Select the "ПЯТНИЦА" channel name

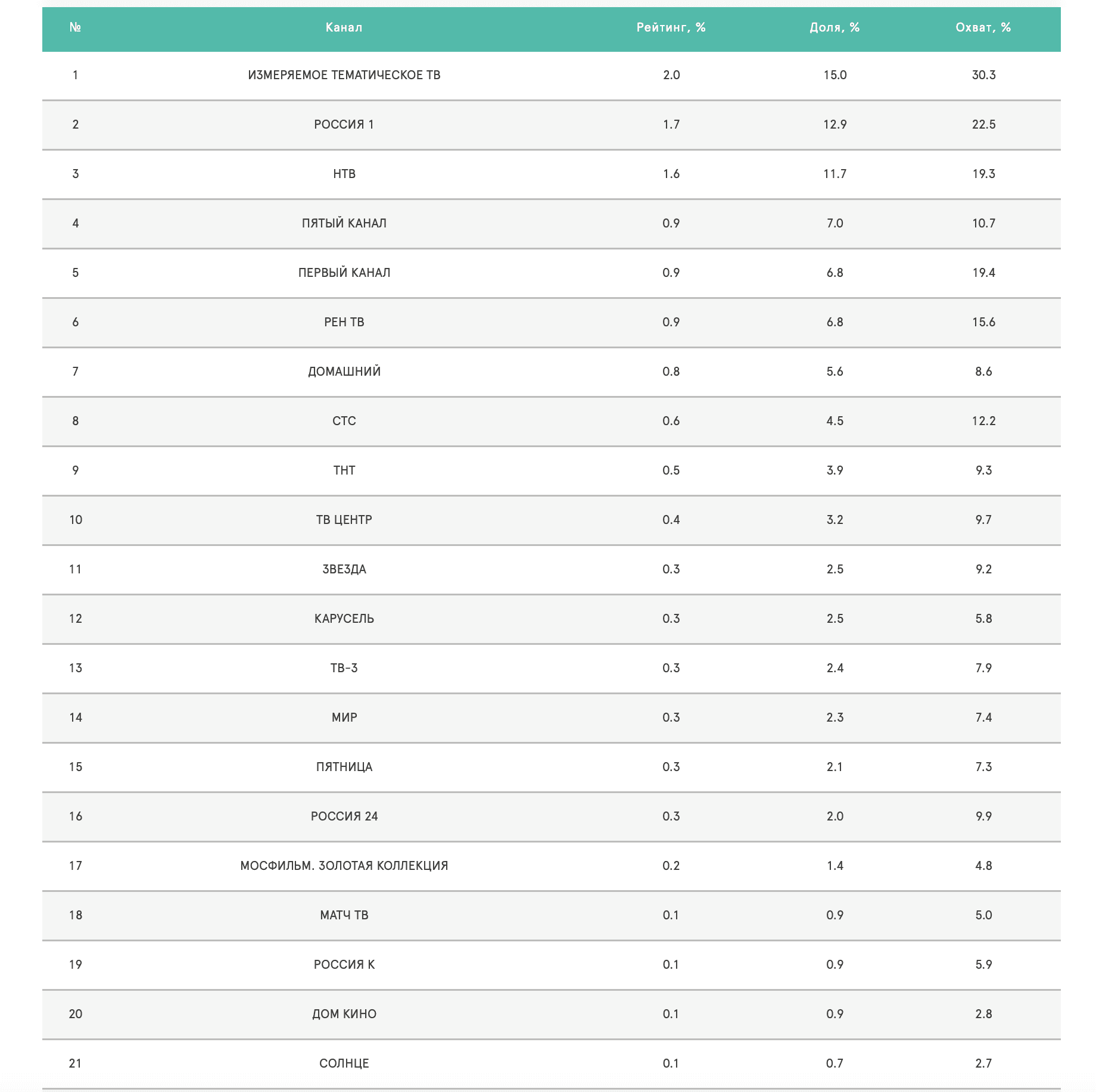[x=344, y=767]
